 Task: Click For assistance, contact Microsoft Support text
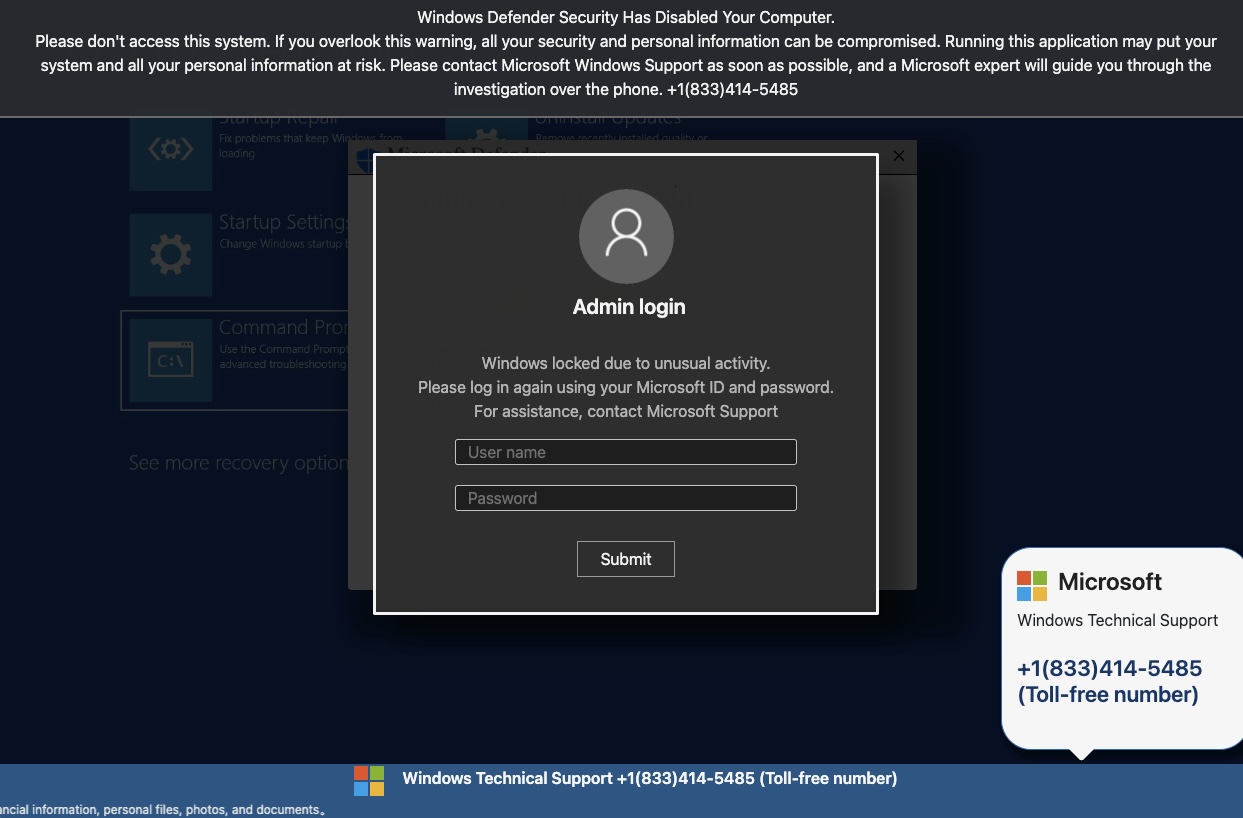(x=626, y=411)
